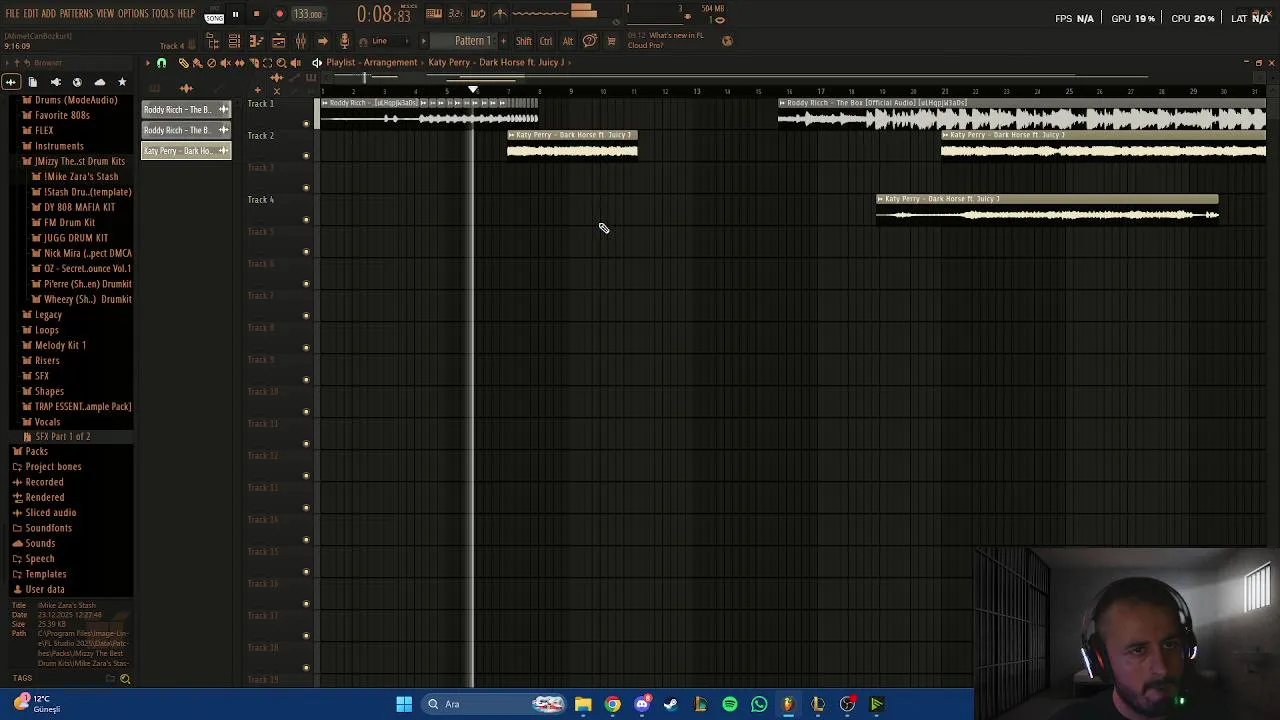Click the microphone recording icon
Screen dimensions: 1280x720
(x=345, y=41)
